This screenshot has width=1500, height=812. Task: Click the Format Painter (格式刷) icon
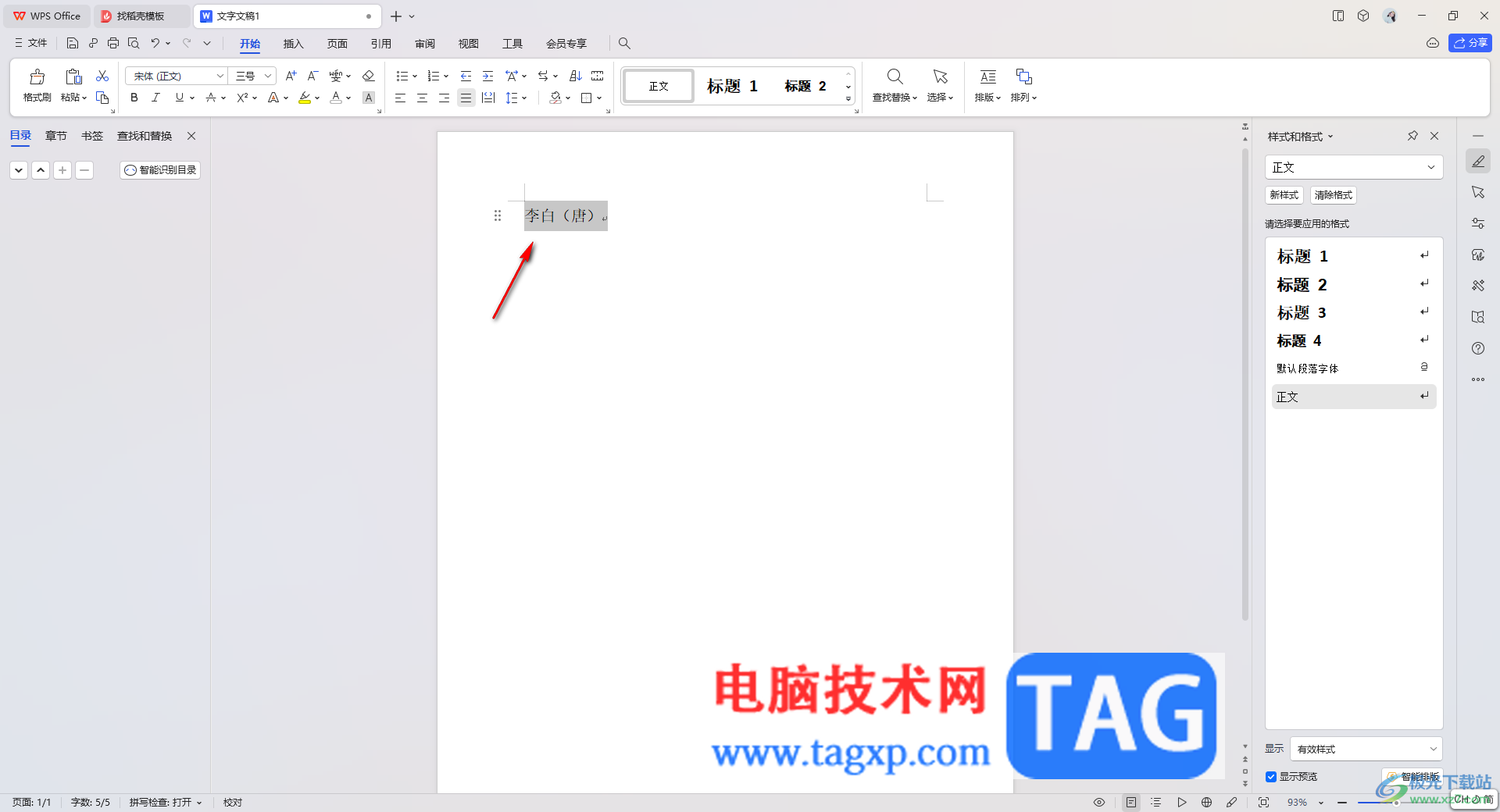pyautogui.click(x=37, y=77)
